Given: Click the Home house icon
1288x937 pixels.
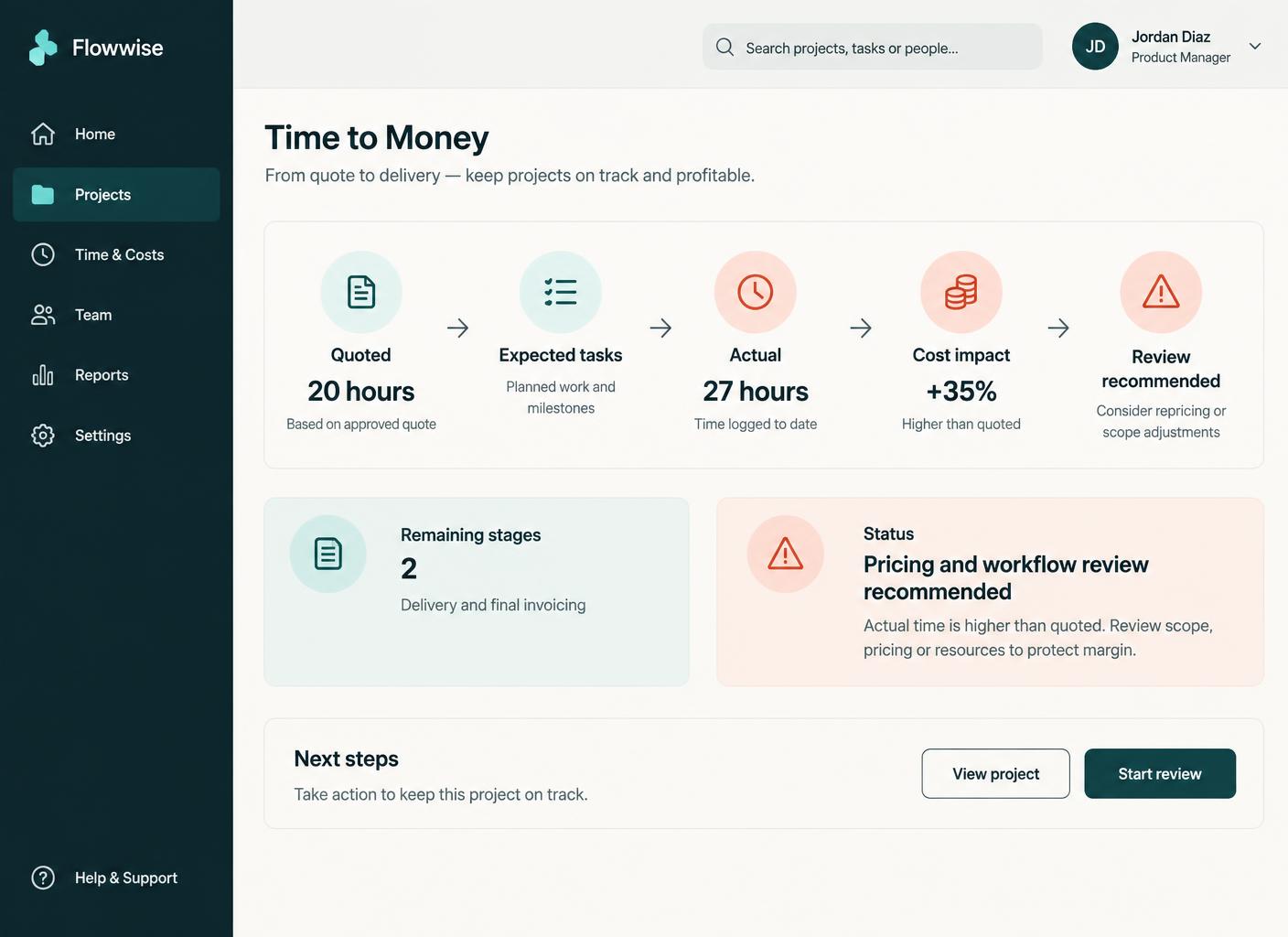Looking at the screenshot, I should [x=43, y=134].
